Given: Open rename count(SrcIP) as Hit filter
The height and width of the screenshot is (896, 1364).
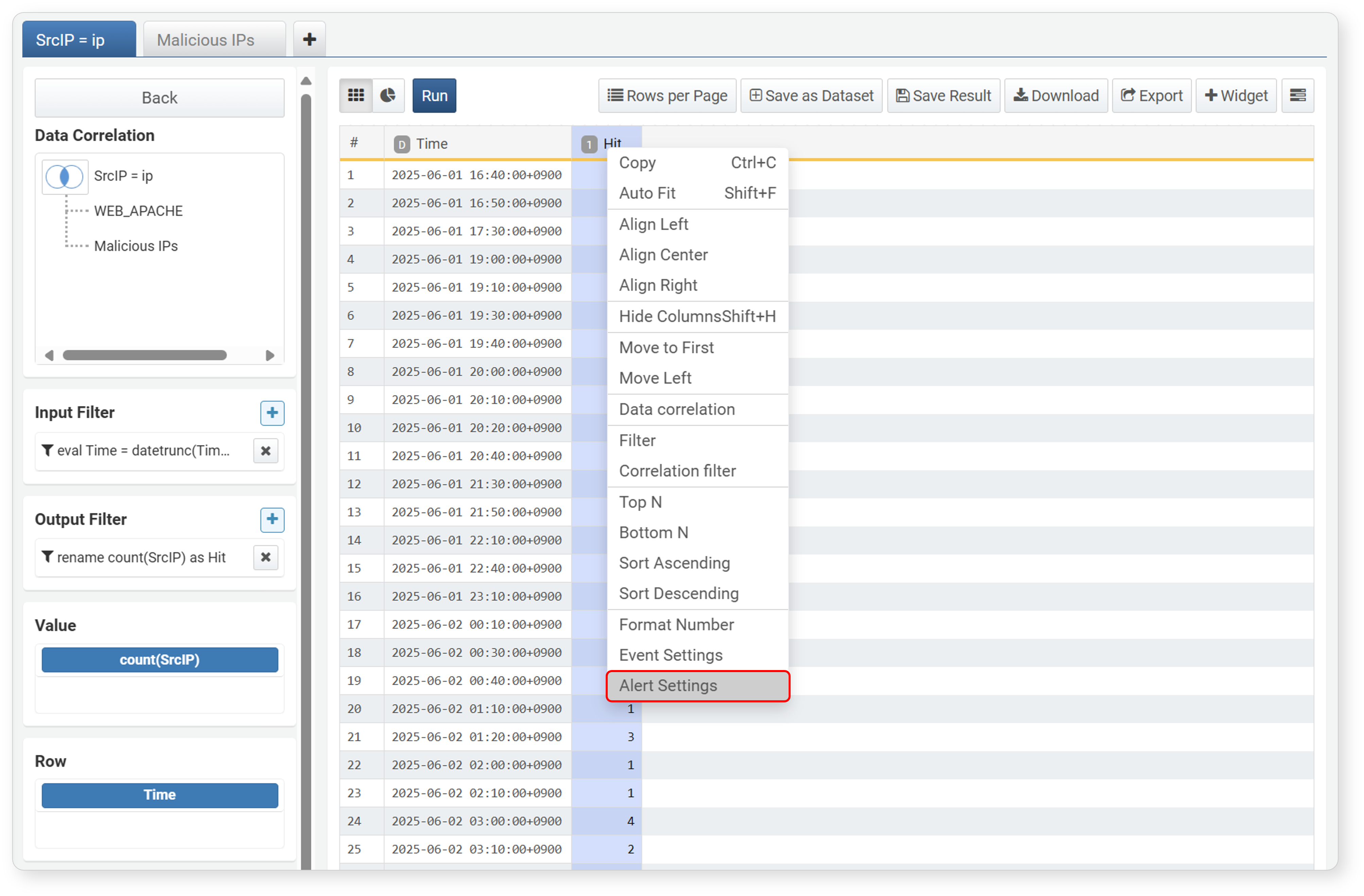Looking at the screenshot, I should [x=141, y=558].
